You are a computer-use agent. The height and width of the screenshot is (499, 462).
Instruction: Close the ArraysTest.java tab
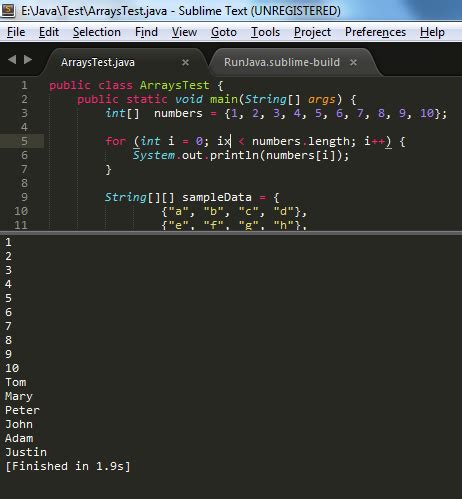click(185, 62)
